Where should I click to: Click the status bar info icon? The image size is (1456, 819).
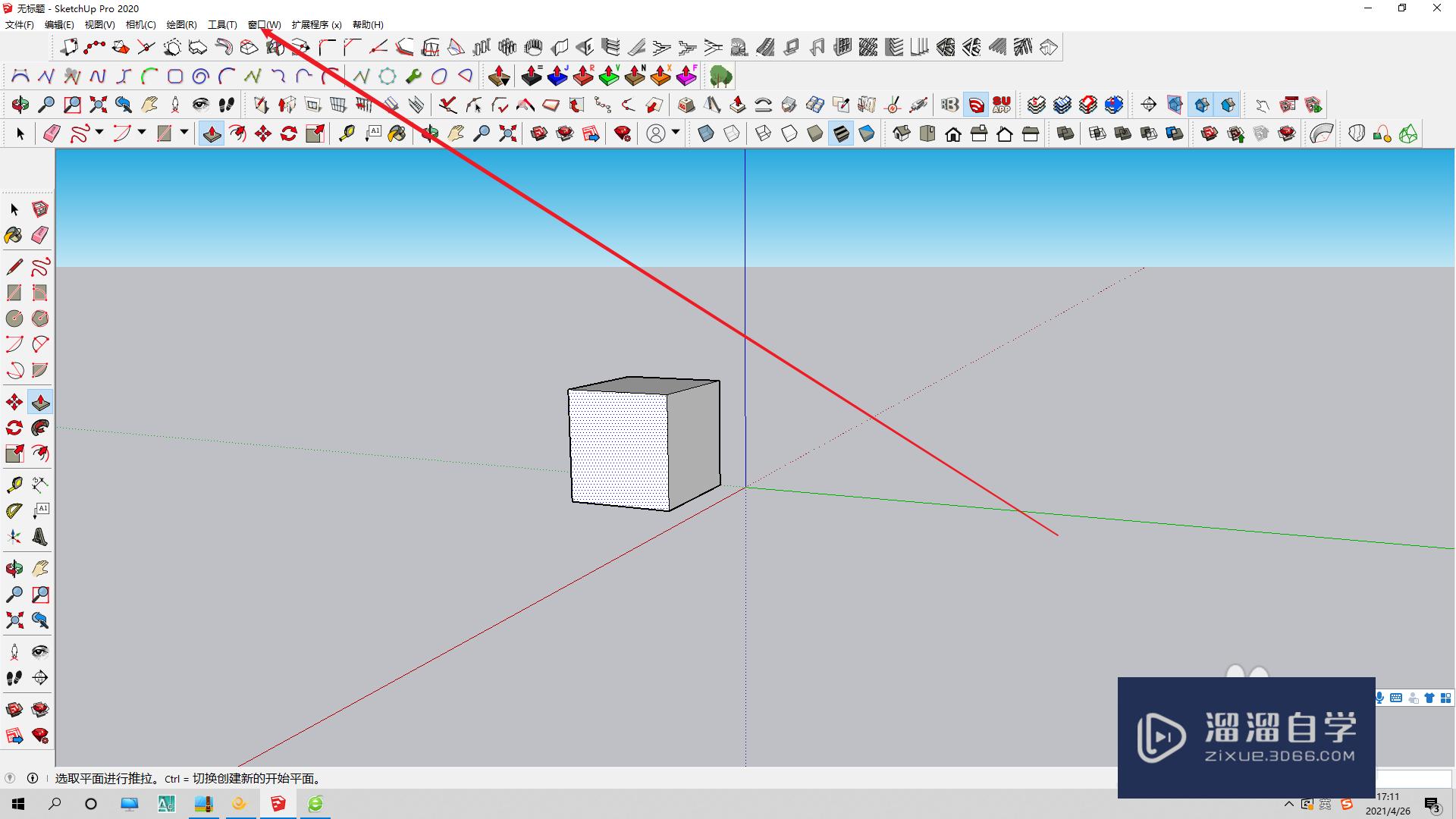point(33,778)
